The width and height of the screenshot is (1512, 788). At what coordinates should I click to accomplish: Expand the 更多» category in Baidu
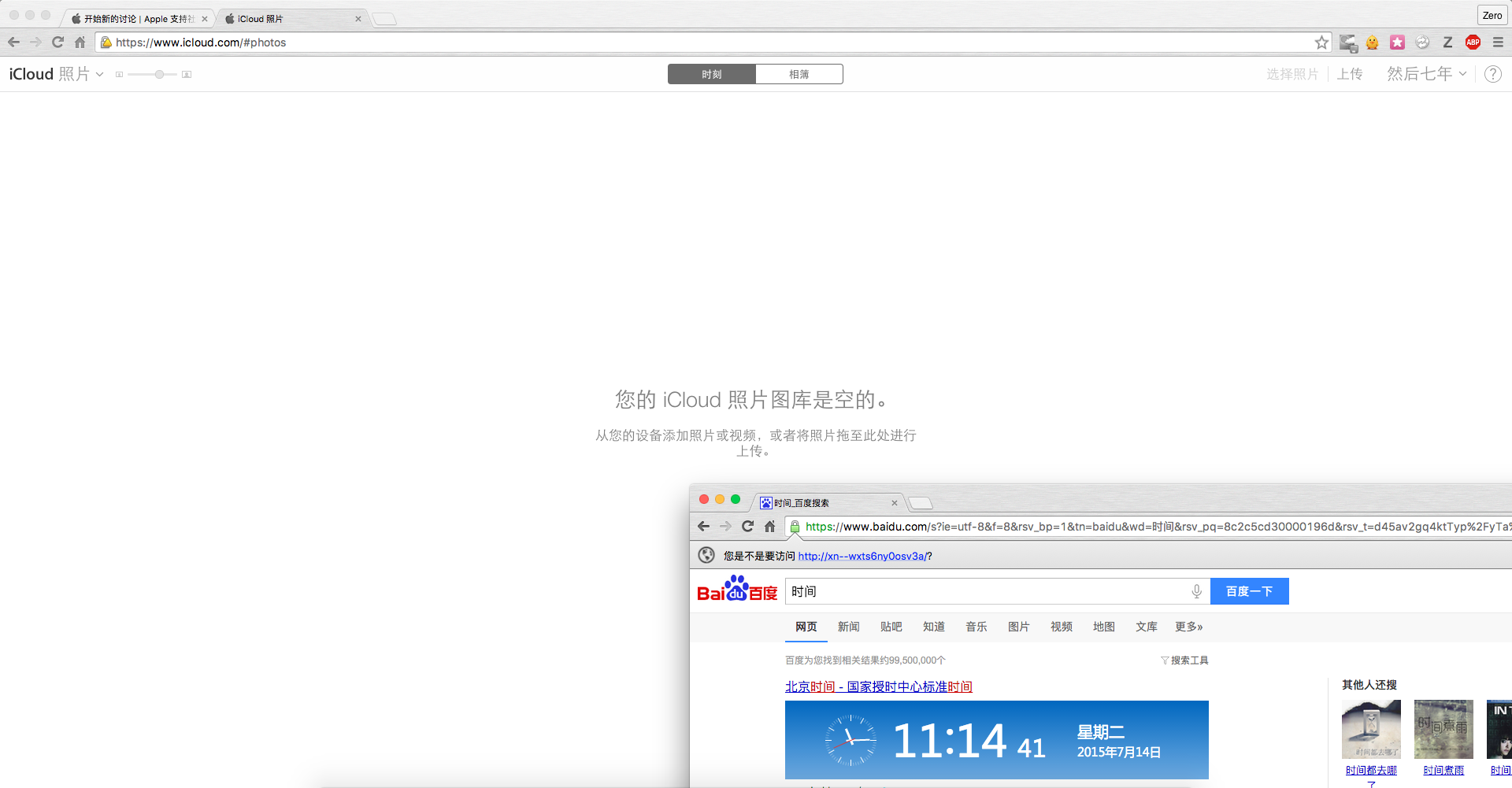1188,627
